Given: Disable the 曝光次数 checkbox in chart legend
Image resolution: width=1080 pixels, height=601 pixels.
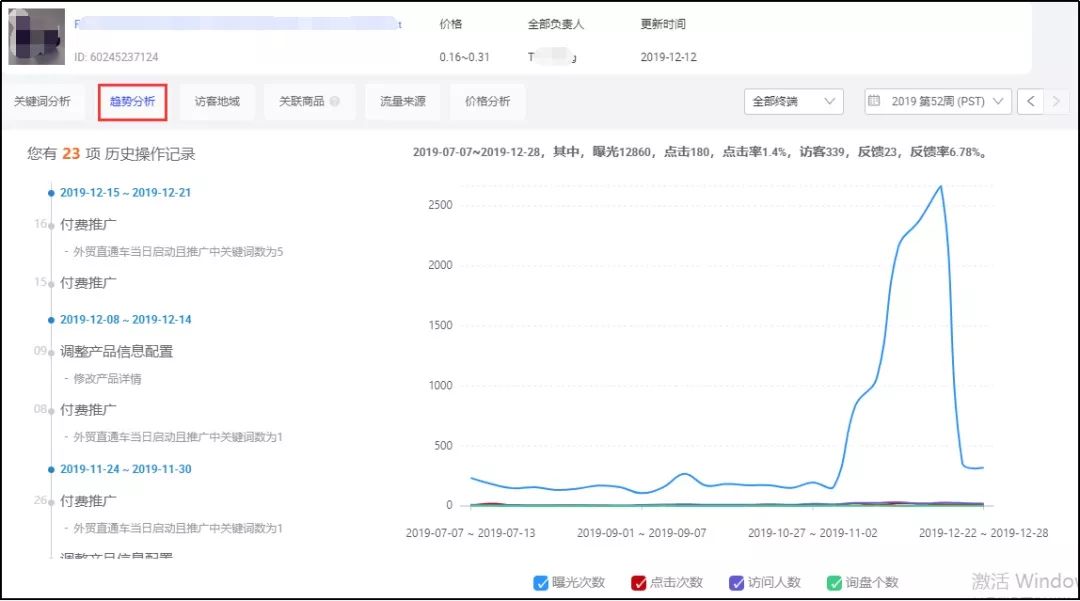Looking at the screenshot, I should pyautogui.click(x=540, y=581).
